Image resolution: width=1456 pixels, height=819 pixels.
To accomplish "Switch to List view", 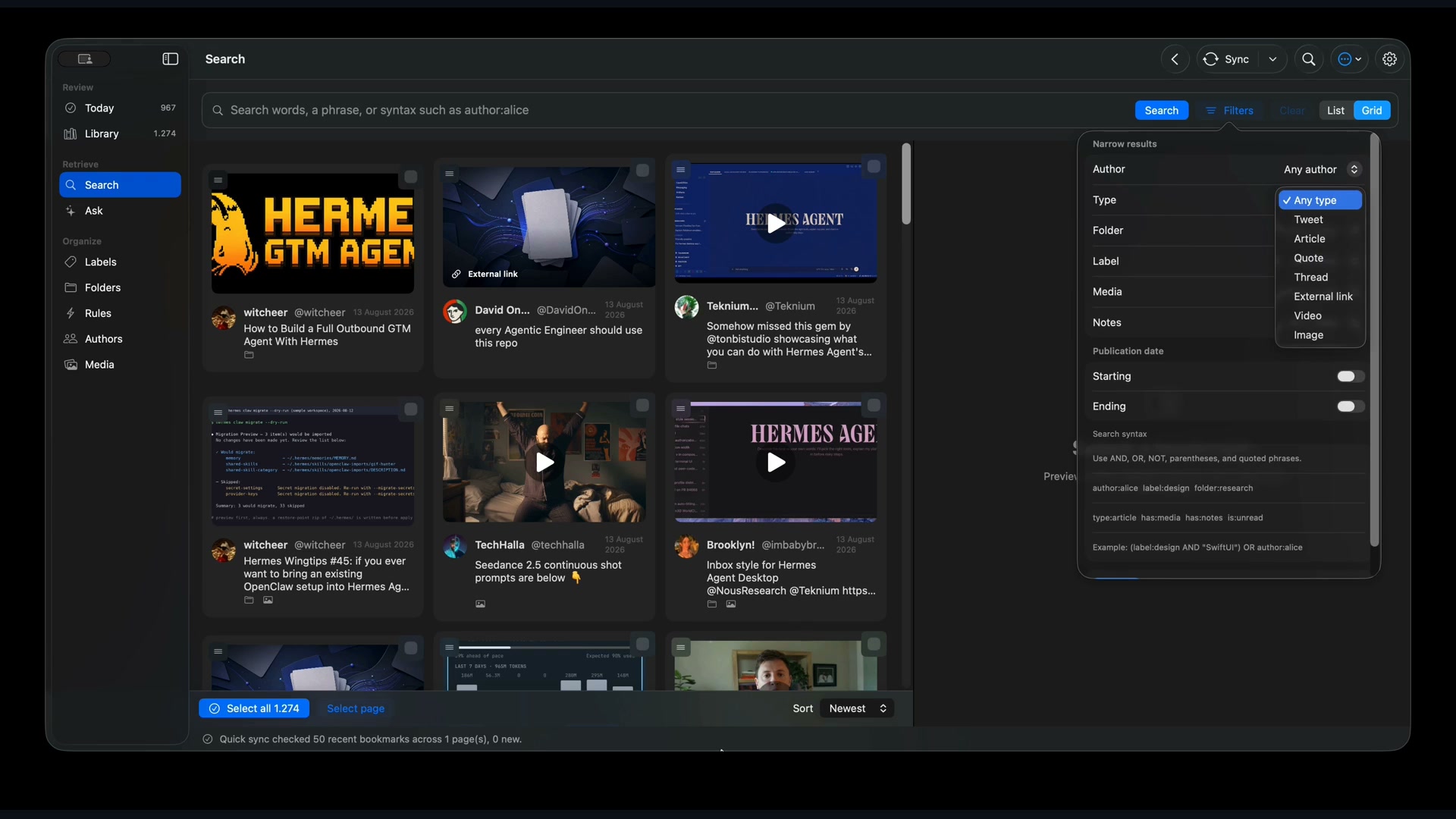I will point(1335,111).
